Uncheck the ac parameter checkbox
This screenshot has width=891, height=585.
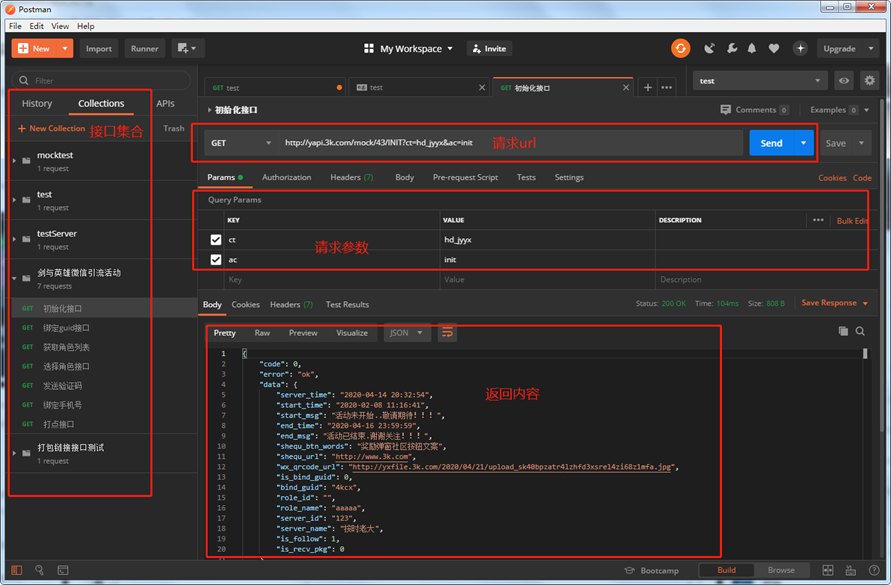pyautogui.click(x=215, y=260)
